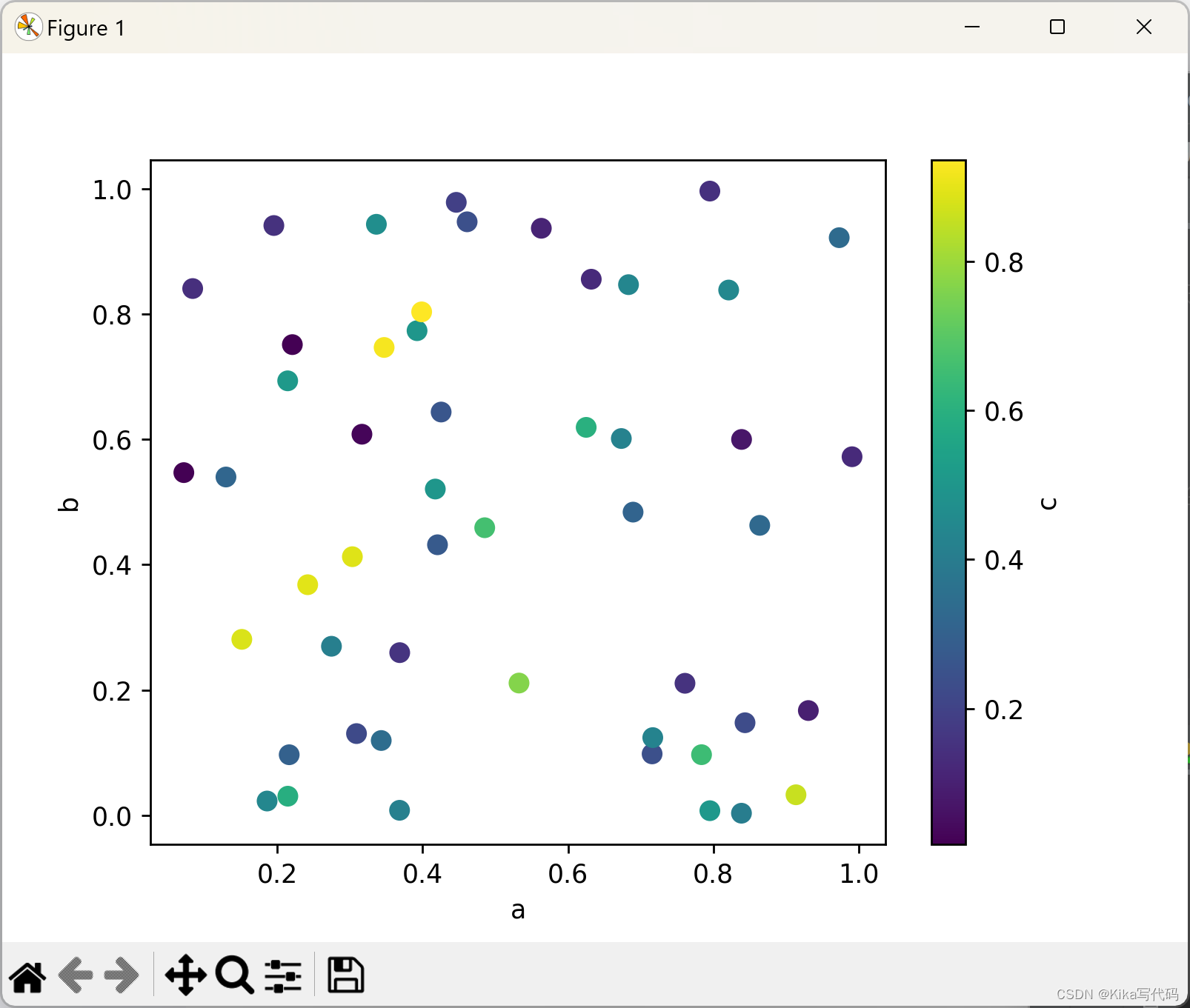Click the colorbar tick label 0.8

click(1004, 263)
